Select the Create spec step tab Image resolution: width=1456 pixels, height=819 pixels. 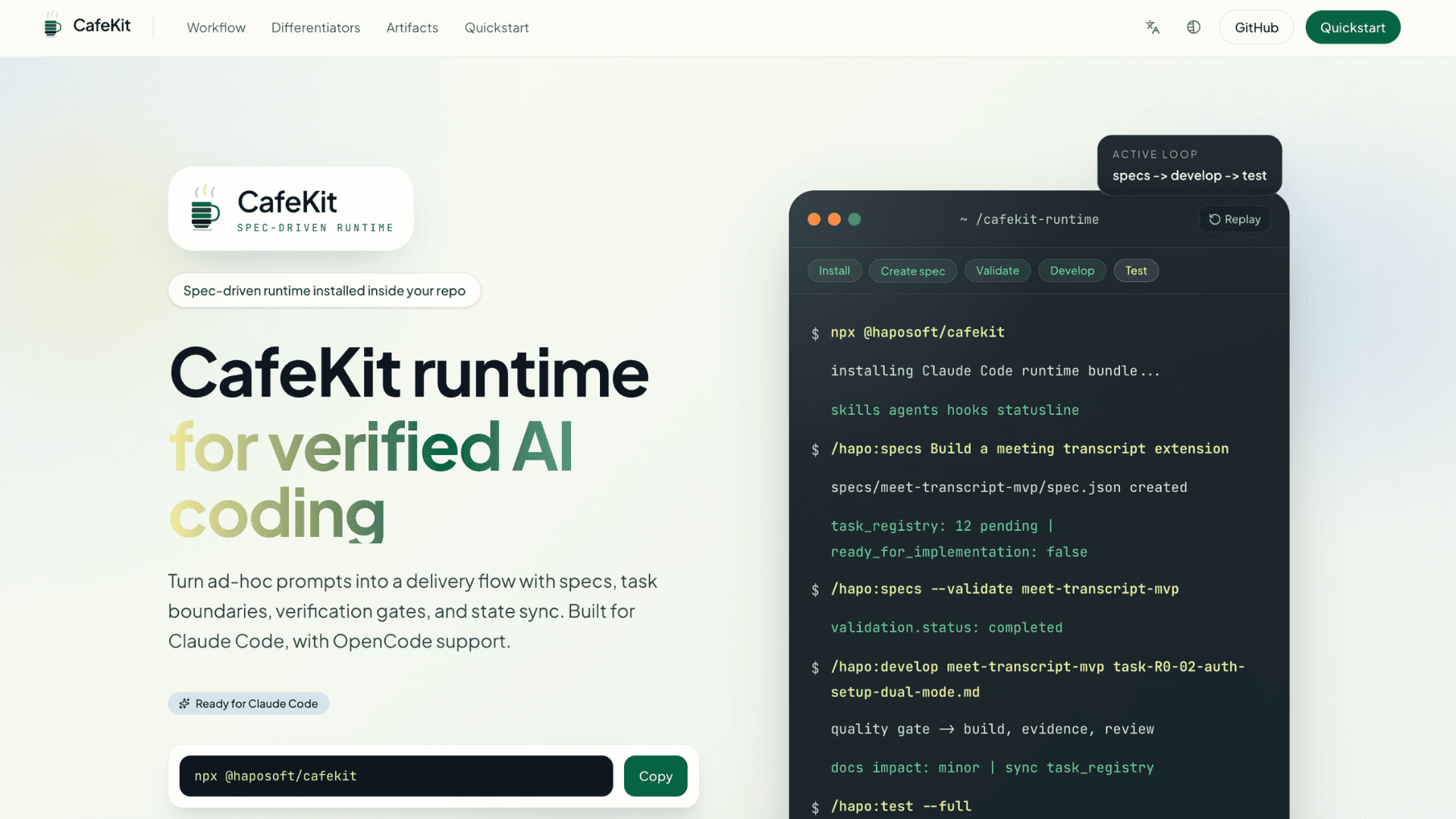click(912, 271)
